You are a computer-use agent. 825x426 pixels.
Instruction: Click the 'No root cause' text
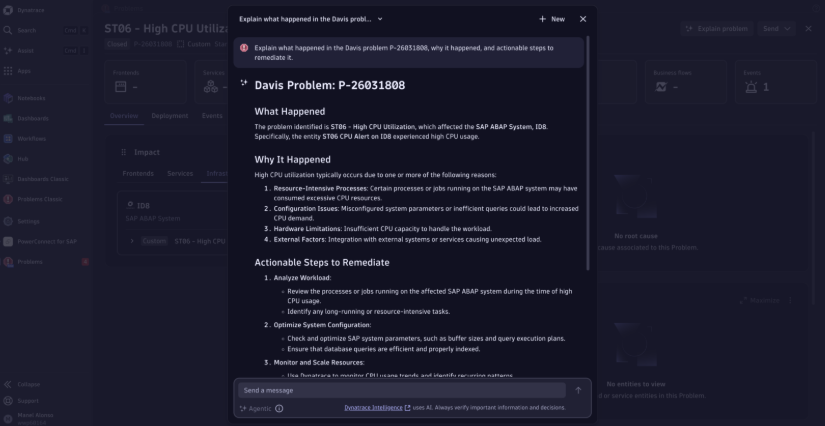click(636, 236)
